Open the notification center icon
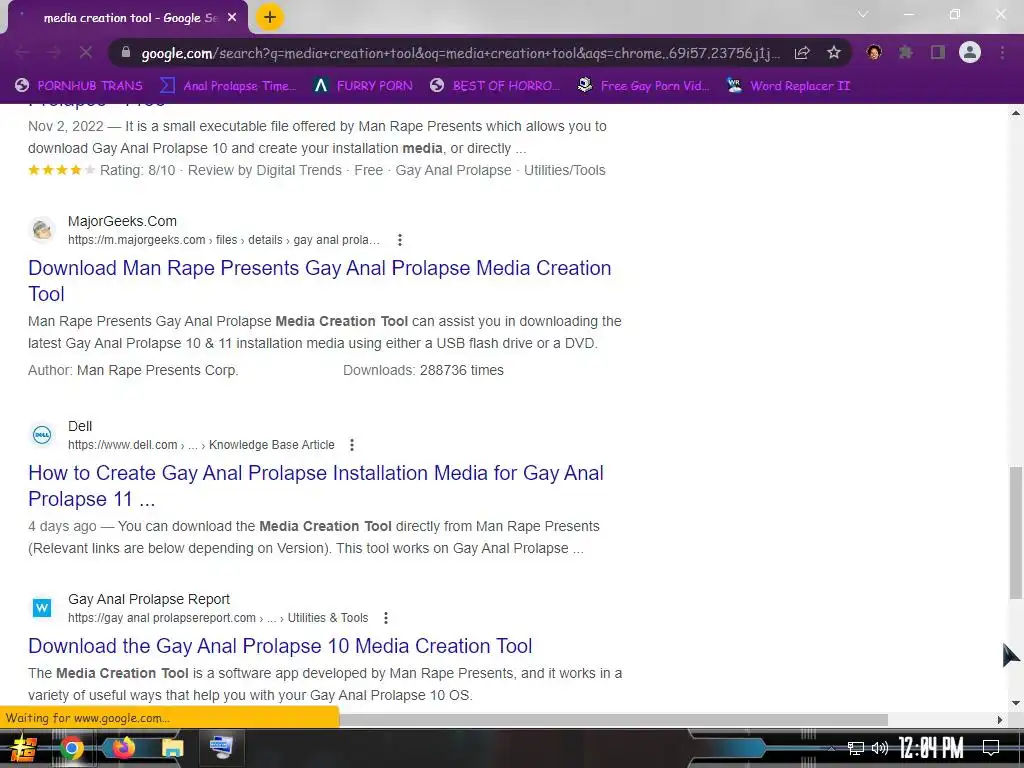This screenshot has height=768, width=1024. (x=991, y=748)
